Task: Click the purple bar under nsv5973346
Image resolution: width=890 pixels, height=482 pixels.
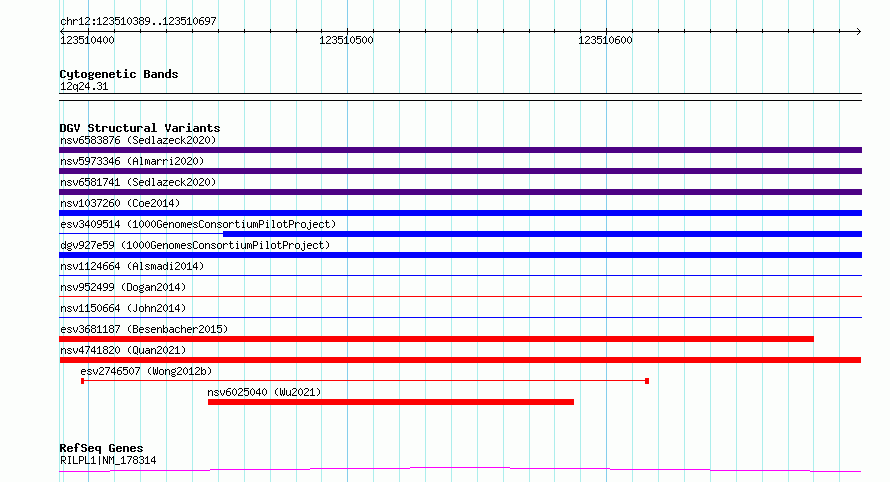Action: coord(460,171)
